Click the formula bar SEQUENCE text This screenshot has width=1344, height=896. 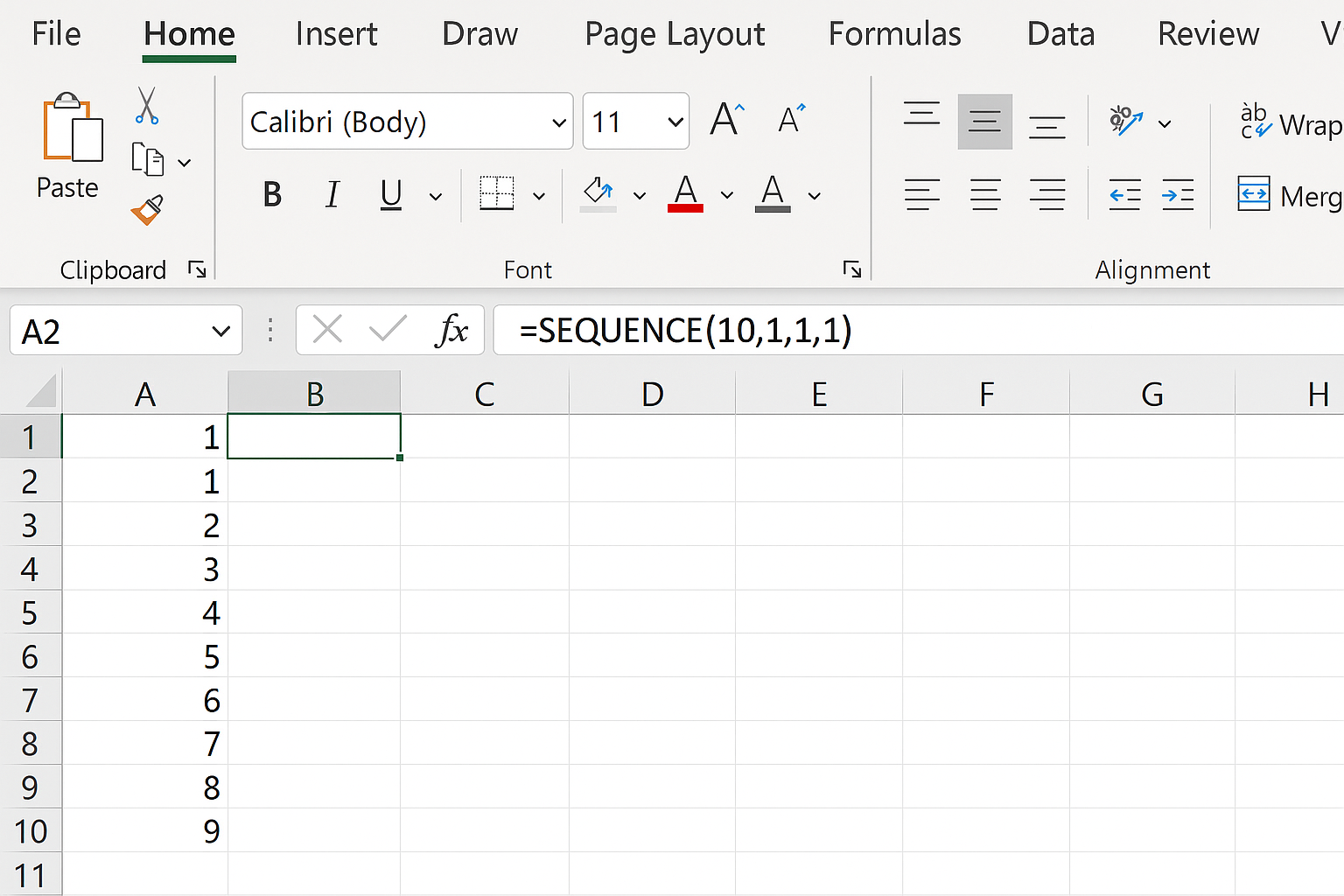click(685, 331)
